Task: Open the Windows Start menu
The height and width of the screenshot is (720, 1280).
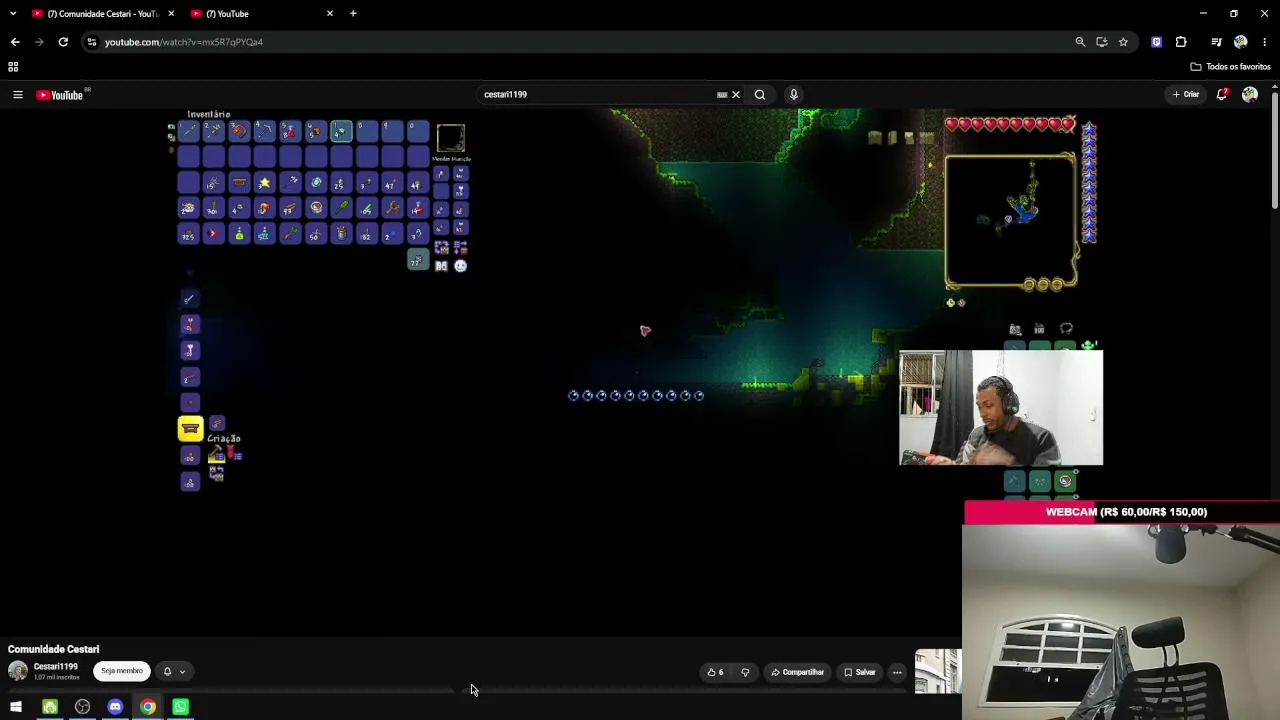Action: click(x=16, y=707)
